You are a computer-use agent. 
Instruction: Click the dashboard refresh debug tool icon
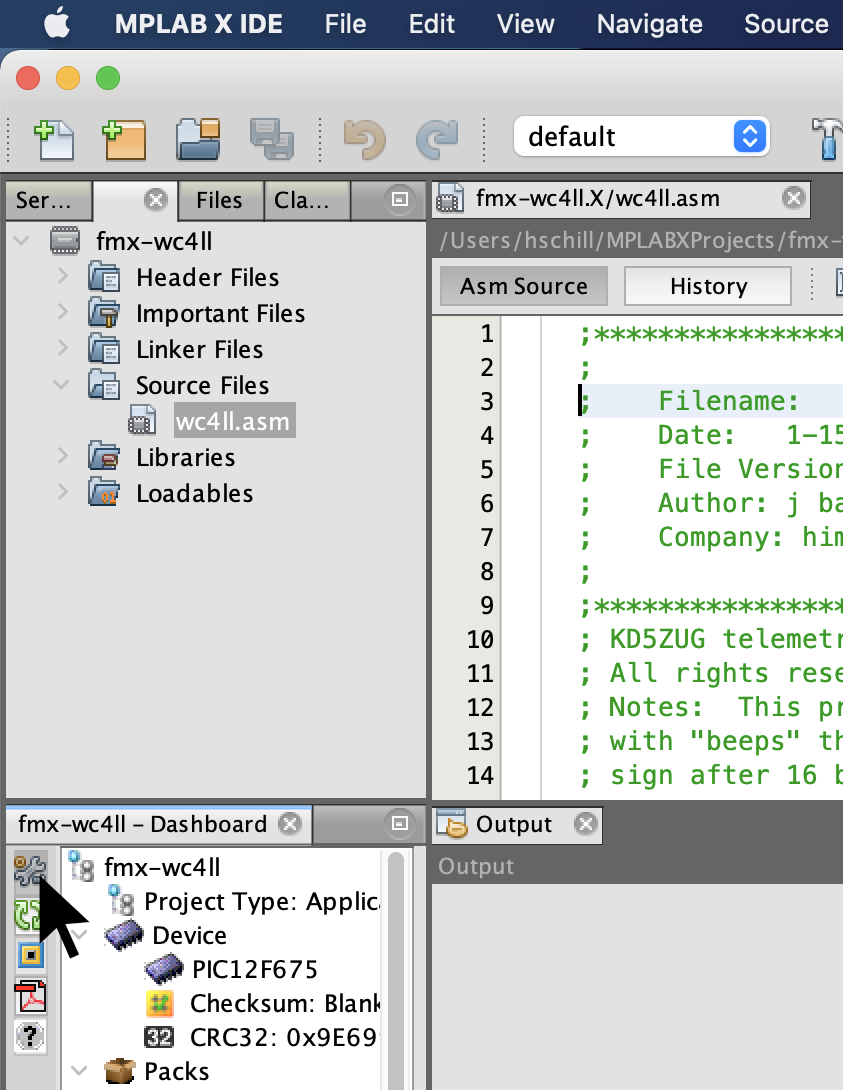coord(30,913)
